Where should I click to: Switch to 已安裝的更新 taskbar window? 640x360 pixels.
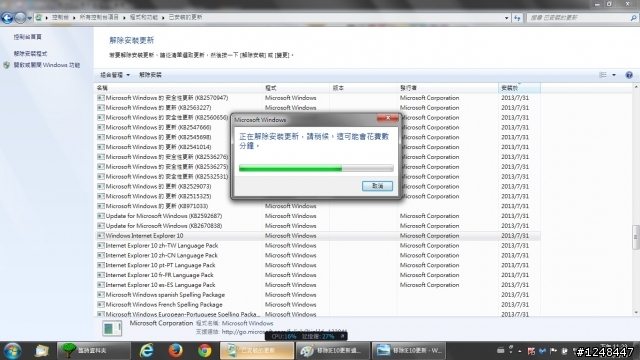tap(257, 351)
